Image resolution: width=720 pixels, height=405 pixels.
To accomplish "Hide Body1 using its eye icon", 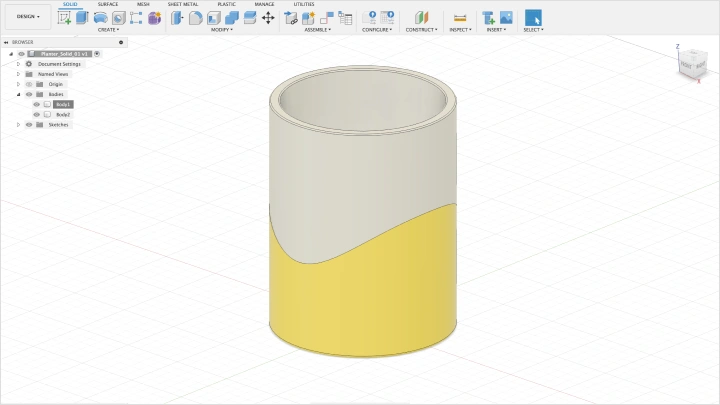I will [x=37, y=104].
